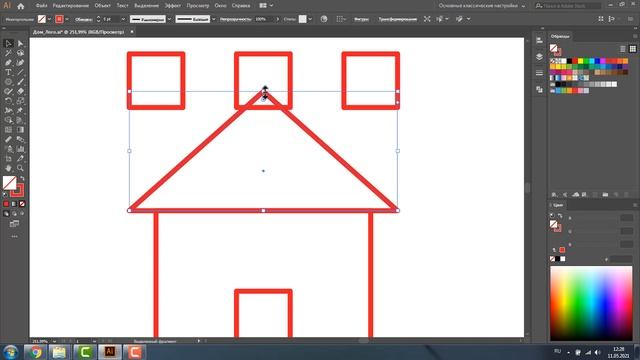Switch to Draw Normal mode

point(6,213)
